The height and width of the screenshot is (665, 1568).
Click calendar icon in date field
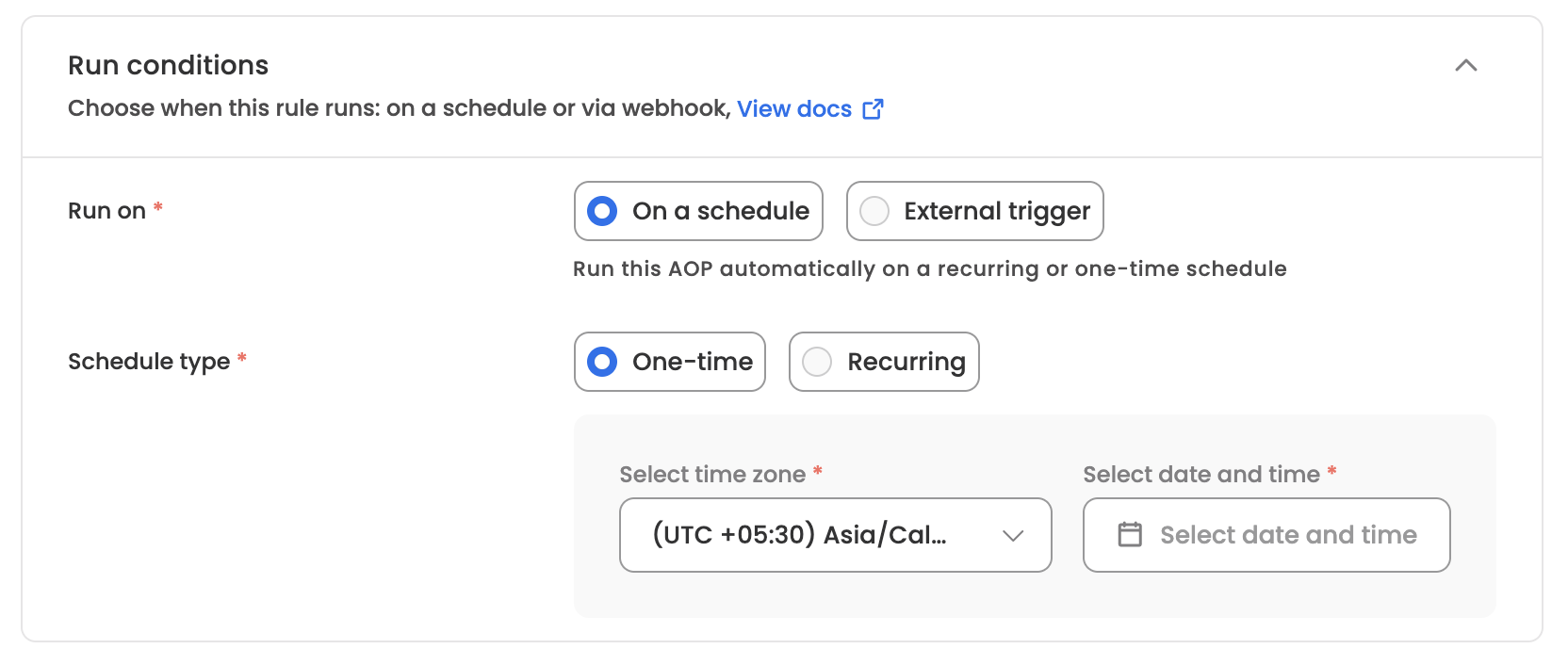1130,535
